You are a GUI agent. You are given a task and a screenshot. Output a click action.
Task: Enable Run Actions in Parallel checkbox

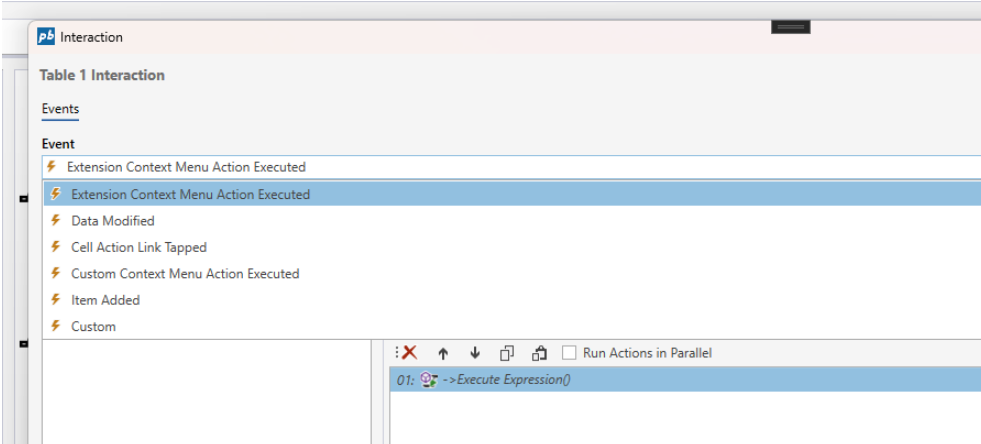(x=569, y=353)
